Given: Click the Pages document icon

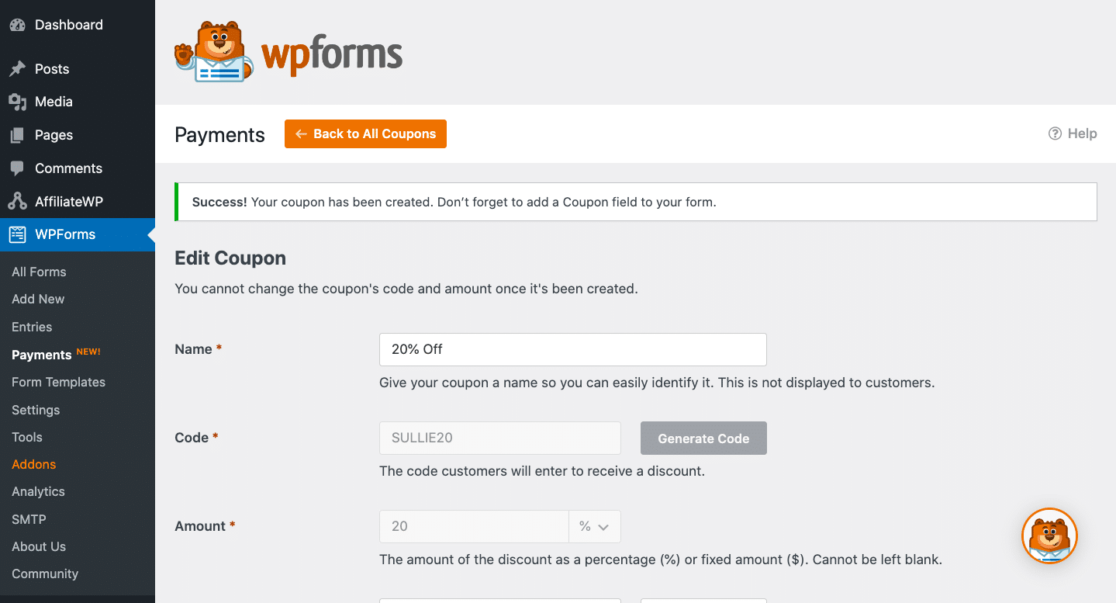Looking at the screenshot, I should (x=17, y=135).
